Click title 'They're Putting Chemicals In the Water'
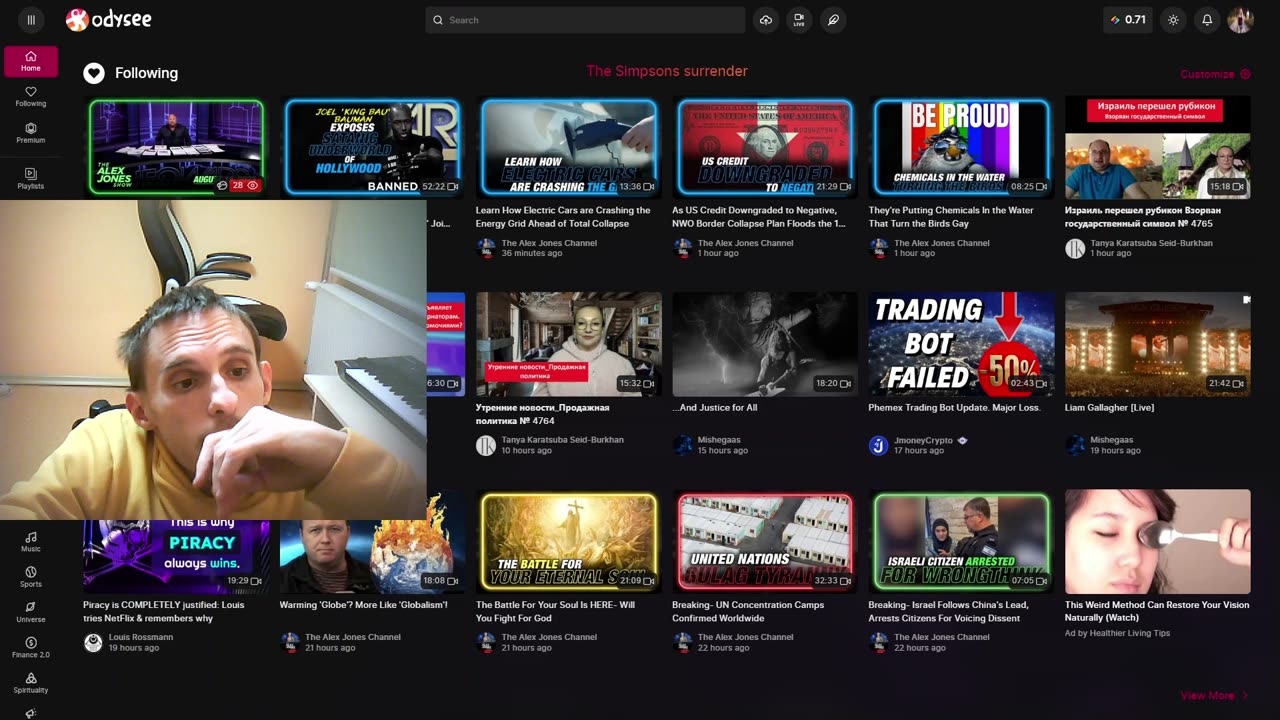 tap(951, 217)
